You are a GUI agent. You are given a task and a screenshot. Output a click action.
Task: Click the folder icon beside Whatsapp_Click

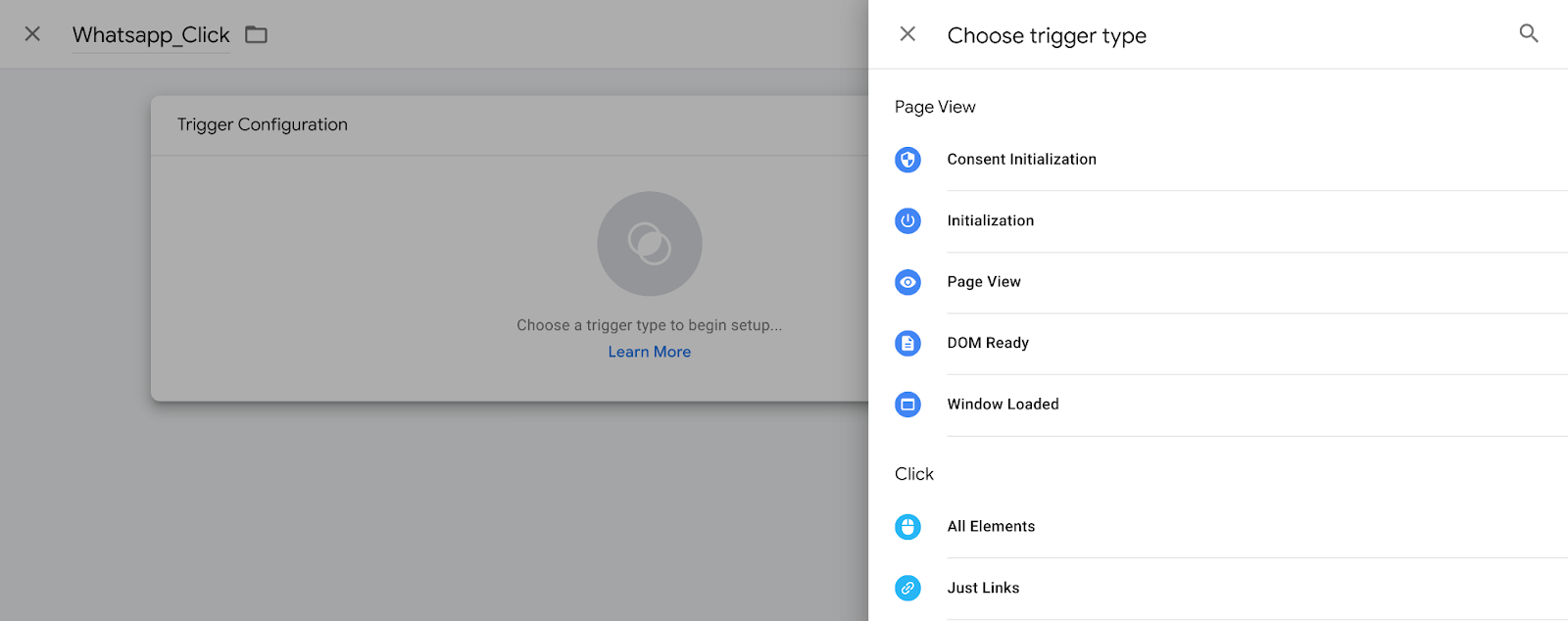[x=256, y=35]
